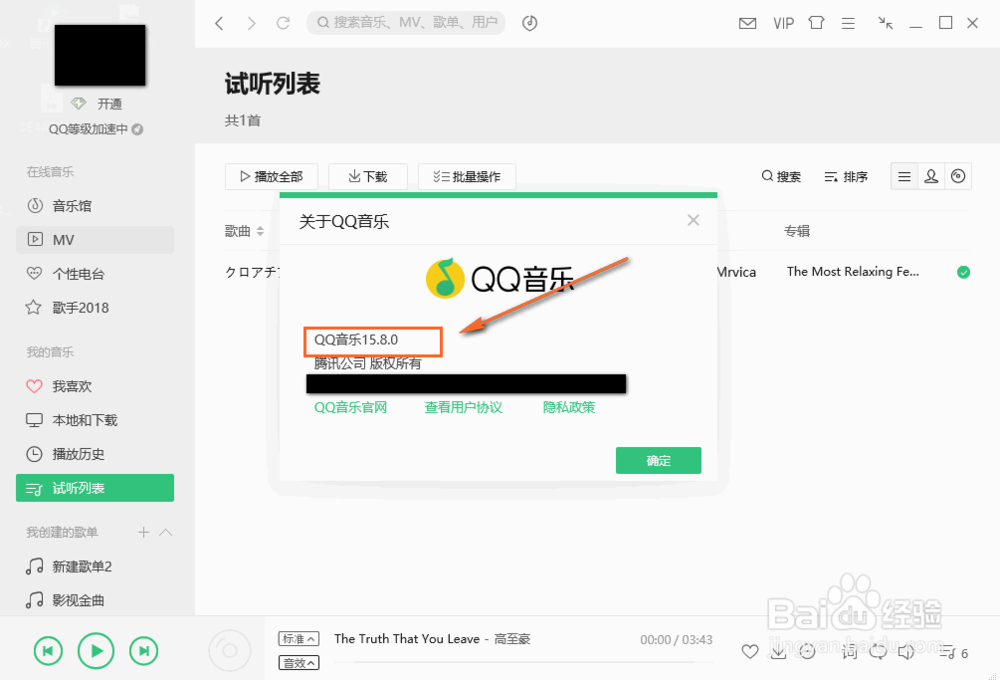This screenshot has width=1000, height=680.
Task: Click the volume speaker icon
Action: pos(906,651)
